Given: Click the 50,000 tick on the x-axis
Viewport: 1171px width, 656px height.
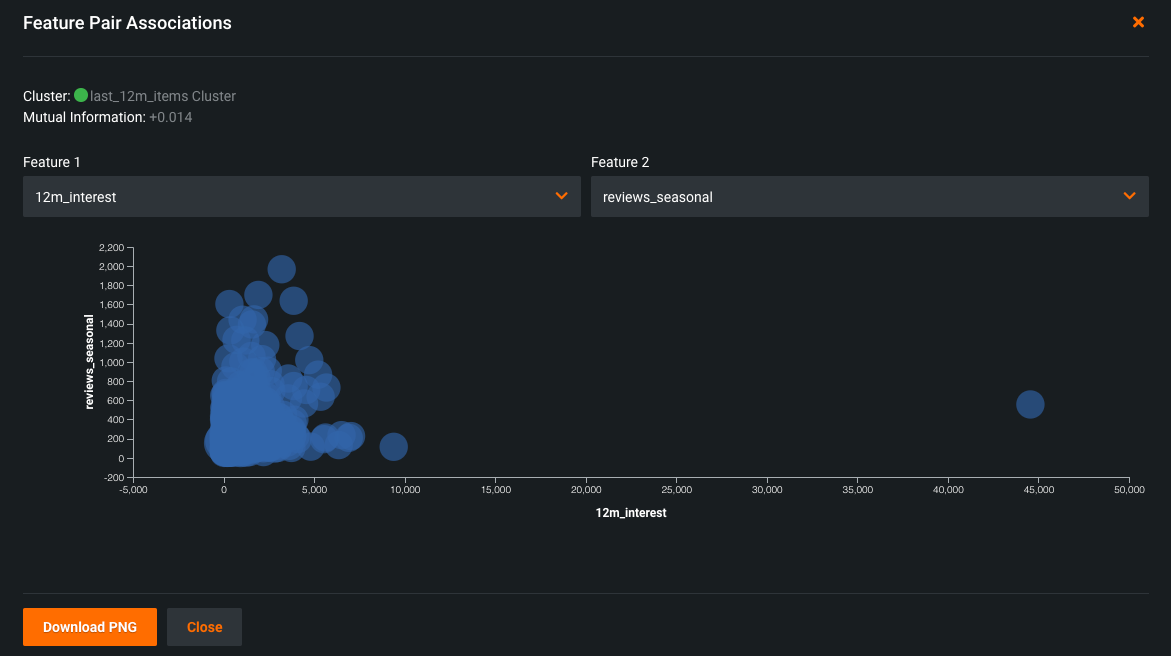Looking at the screenshot, I should coord(1129,490).
